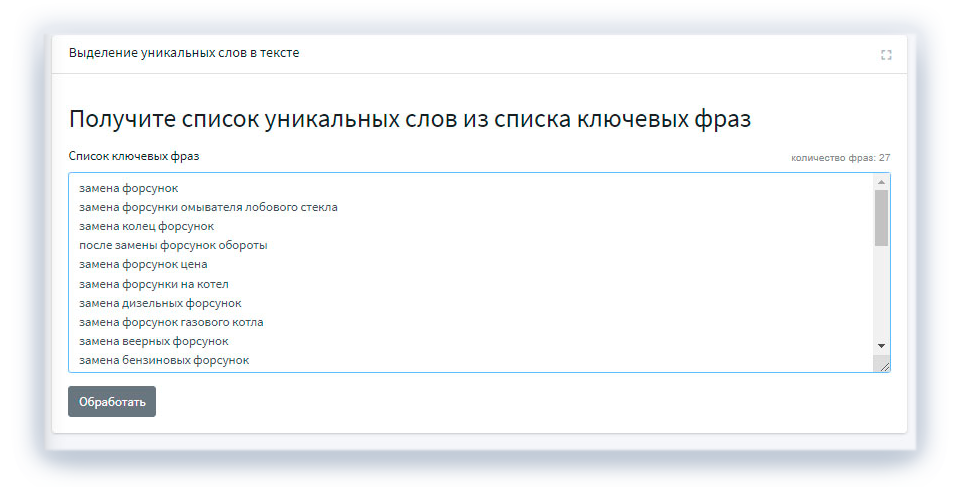959x487 pixels.
Task: Click the panel title Выделение уникальных слов в тексте
Action: 184,53
